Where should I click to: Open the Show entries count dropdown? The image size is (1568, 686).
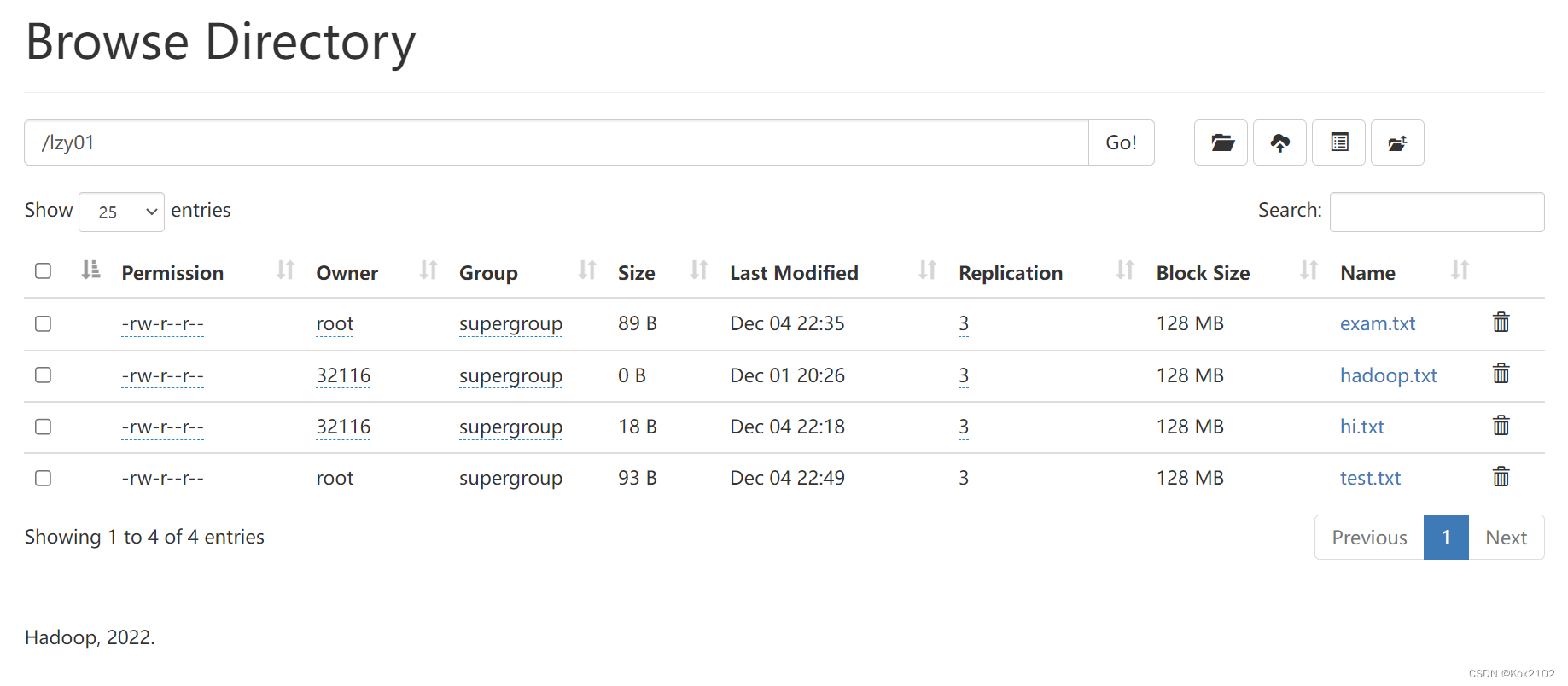pos(121,212)
